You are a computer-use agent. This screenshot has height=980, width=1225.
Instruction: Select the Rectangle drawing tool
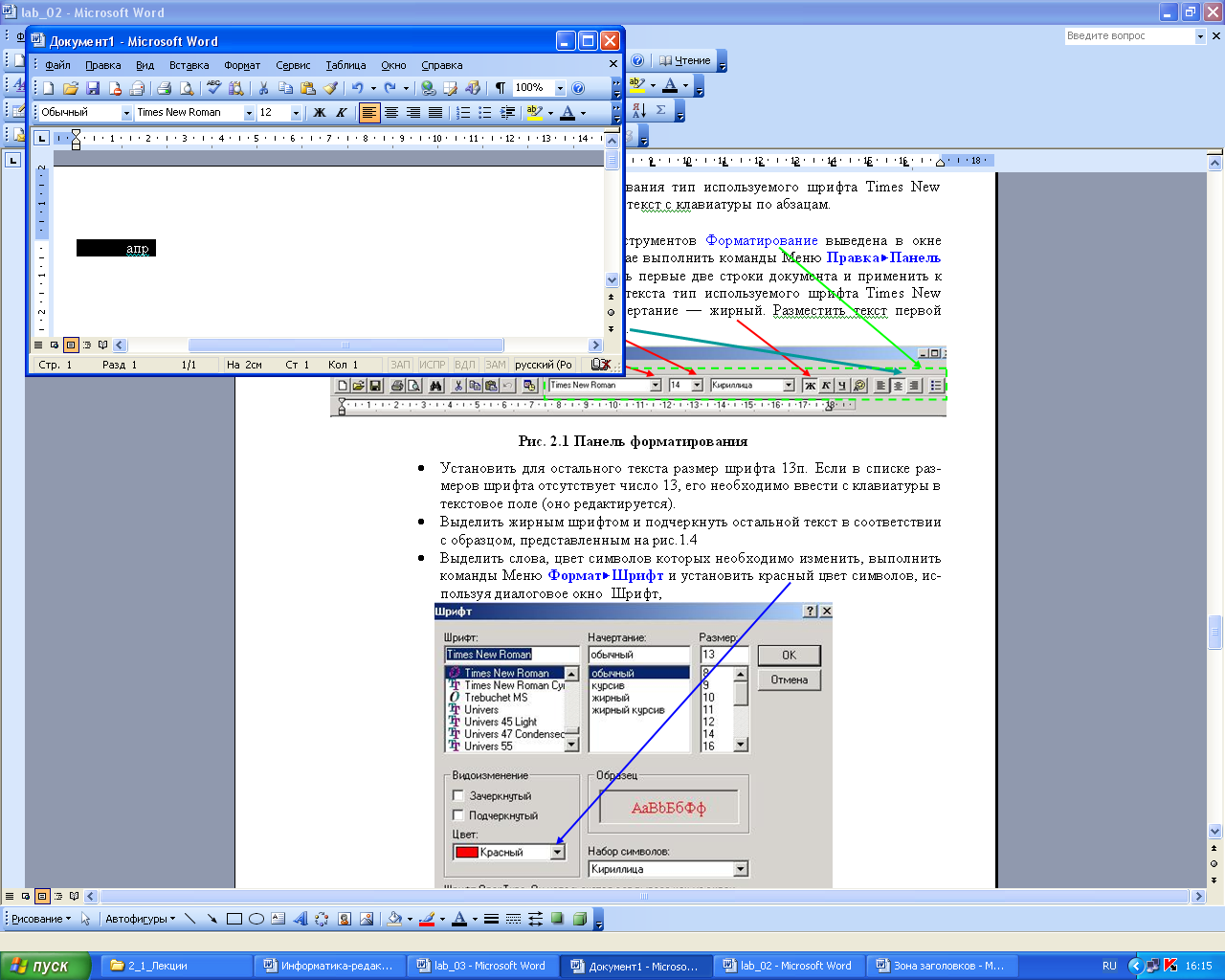point(234,919)
